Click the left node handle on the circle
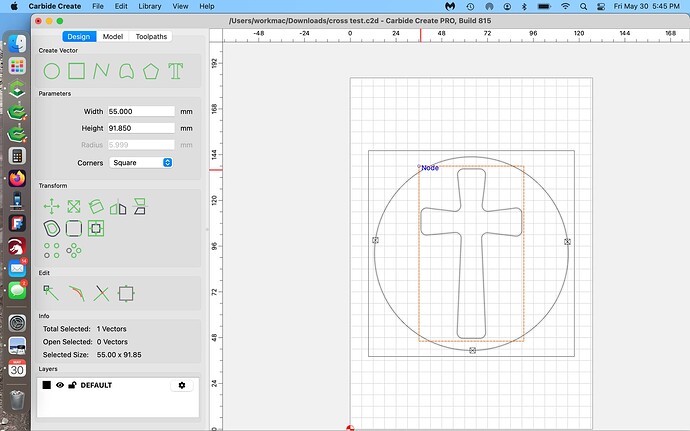 point(375,240)
